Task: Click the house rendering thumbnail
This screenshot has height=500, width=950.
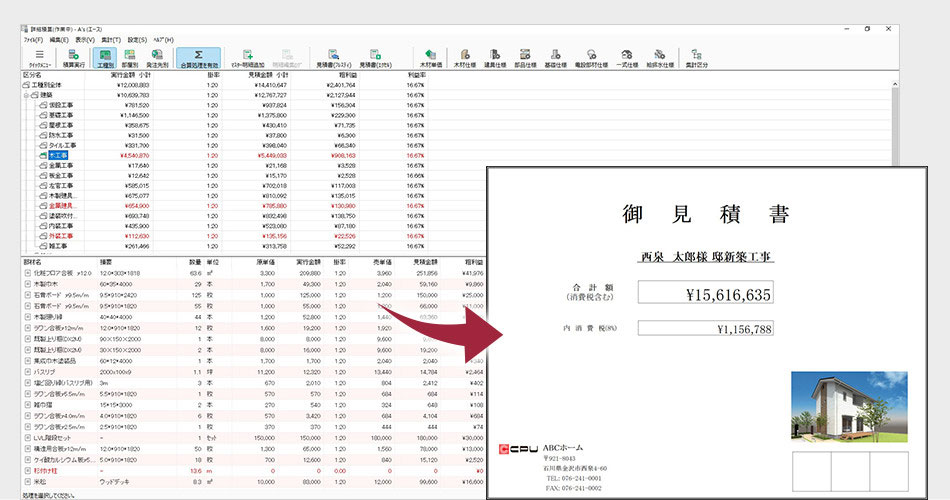Action: point(849,406)
